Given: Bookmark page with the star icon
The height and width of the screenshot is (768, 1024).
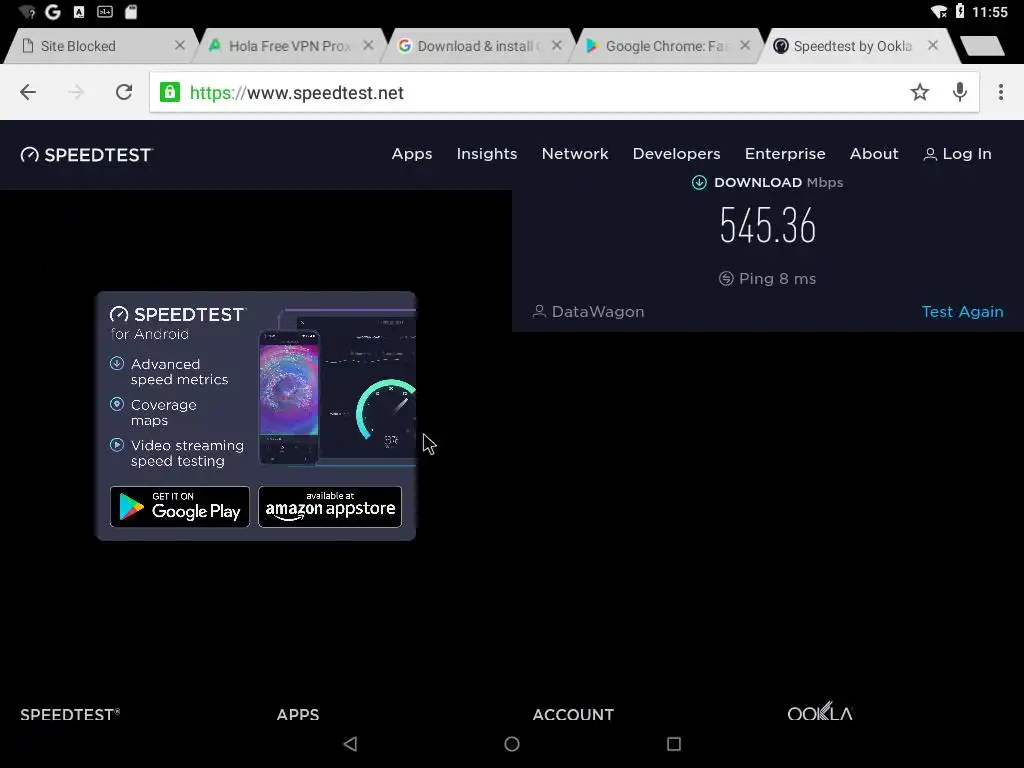Looking at the screenshot, I should 920,92.
